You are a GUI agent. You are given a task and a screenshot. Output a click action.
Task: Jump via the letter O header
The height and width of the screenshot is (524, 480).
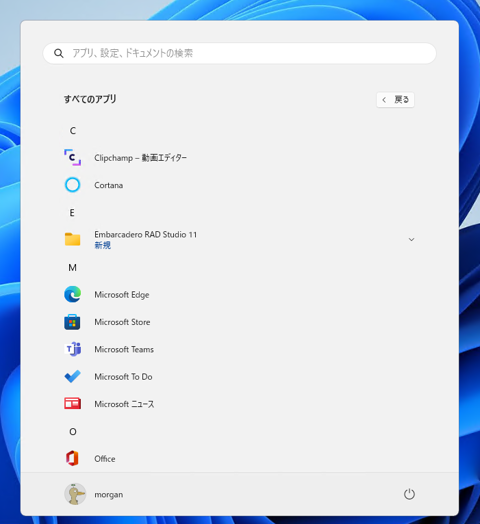[73, 431]
